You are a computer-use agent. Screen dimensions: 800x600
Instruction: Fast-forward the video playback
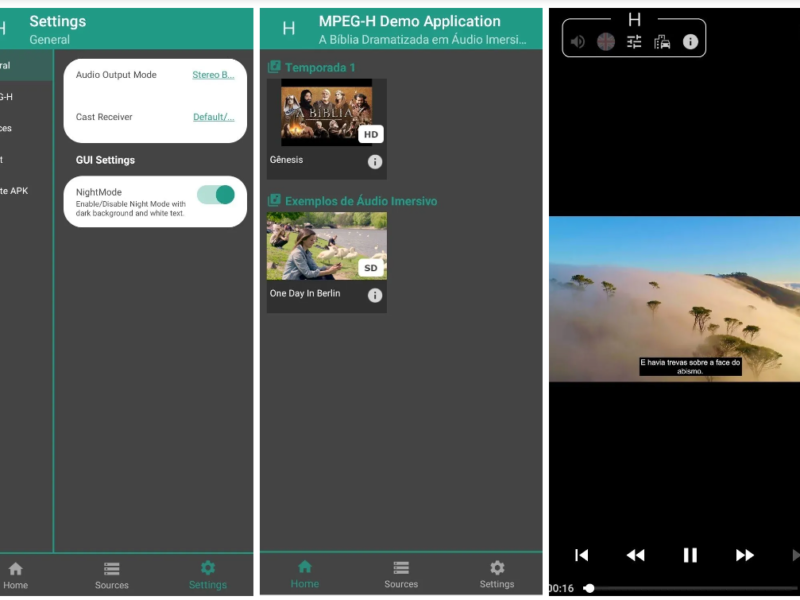point(745,555)
